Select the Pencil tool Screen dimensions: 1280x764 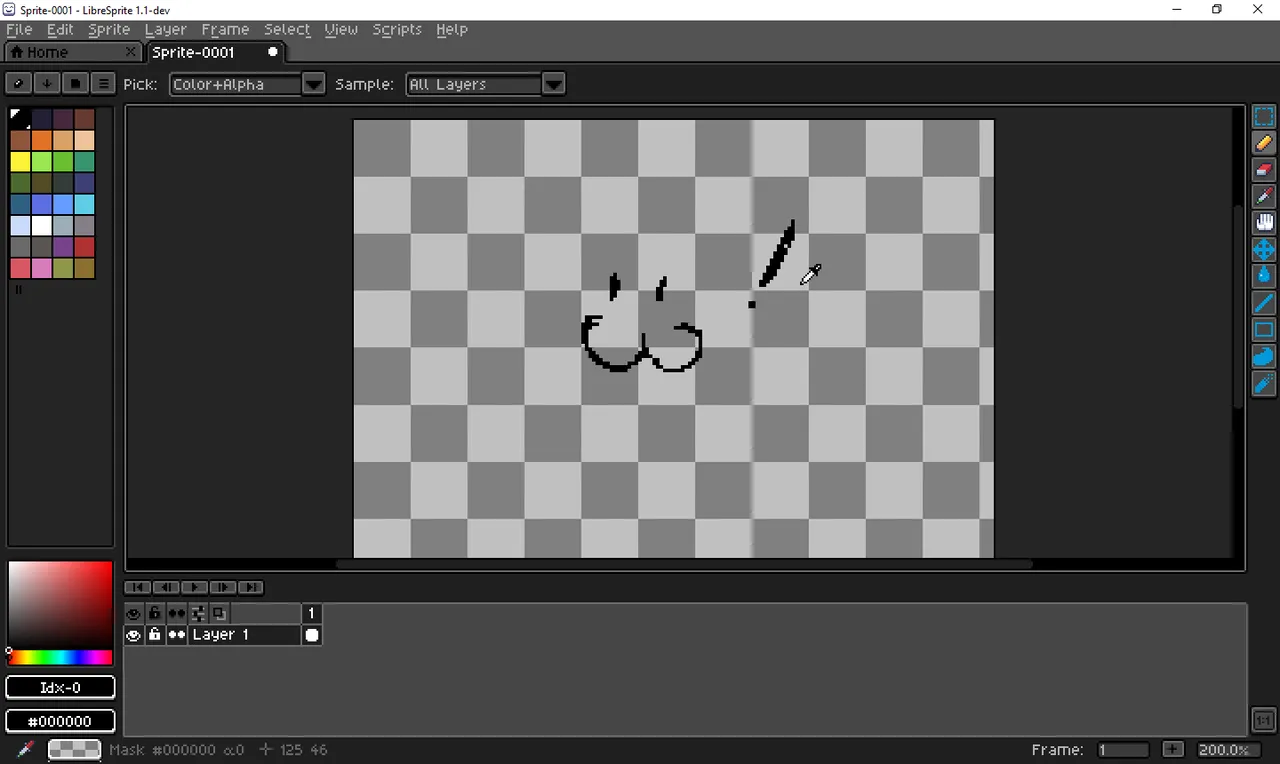tap(1264, 143)
